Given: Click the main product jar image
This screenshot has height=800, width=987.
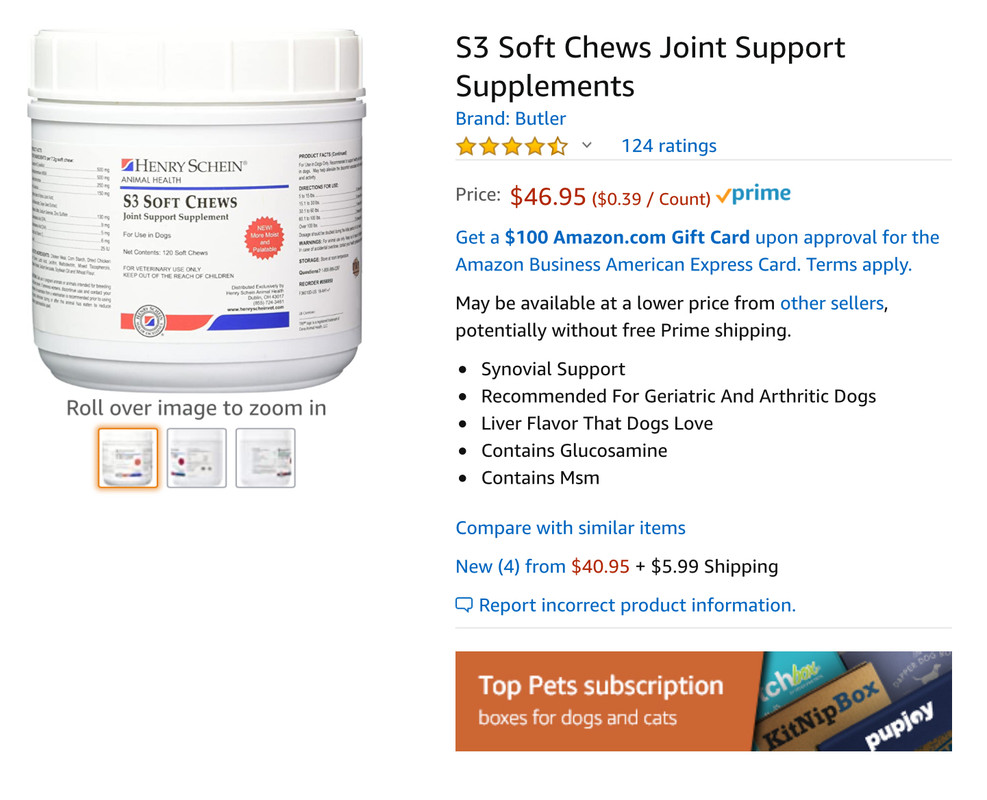Looking at the screenshot, I should 196,209.
